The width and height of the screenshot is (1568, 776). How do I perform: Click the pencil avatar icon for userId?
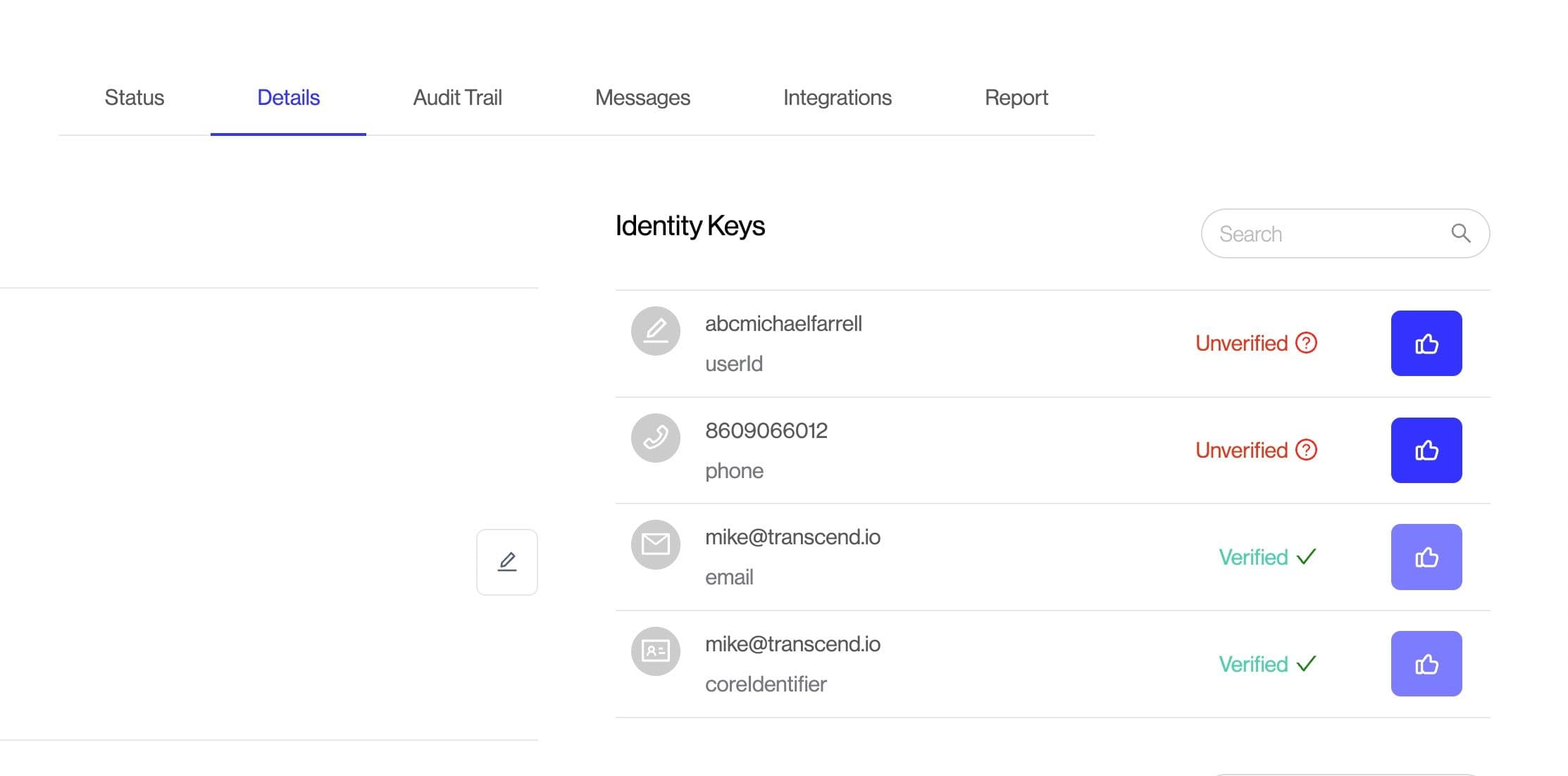coord(655,330)
